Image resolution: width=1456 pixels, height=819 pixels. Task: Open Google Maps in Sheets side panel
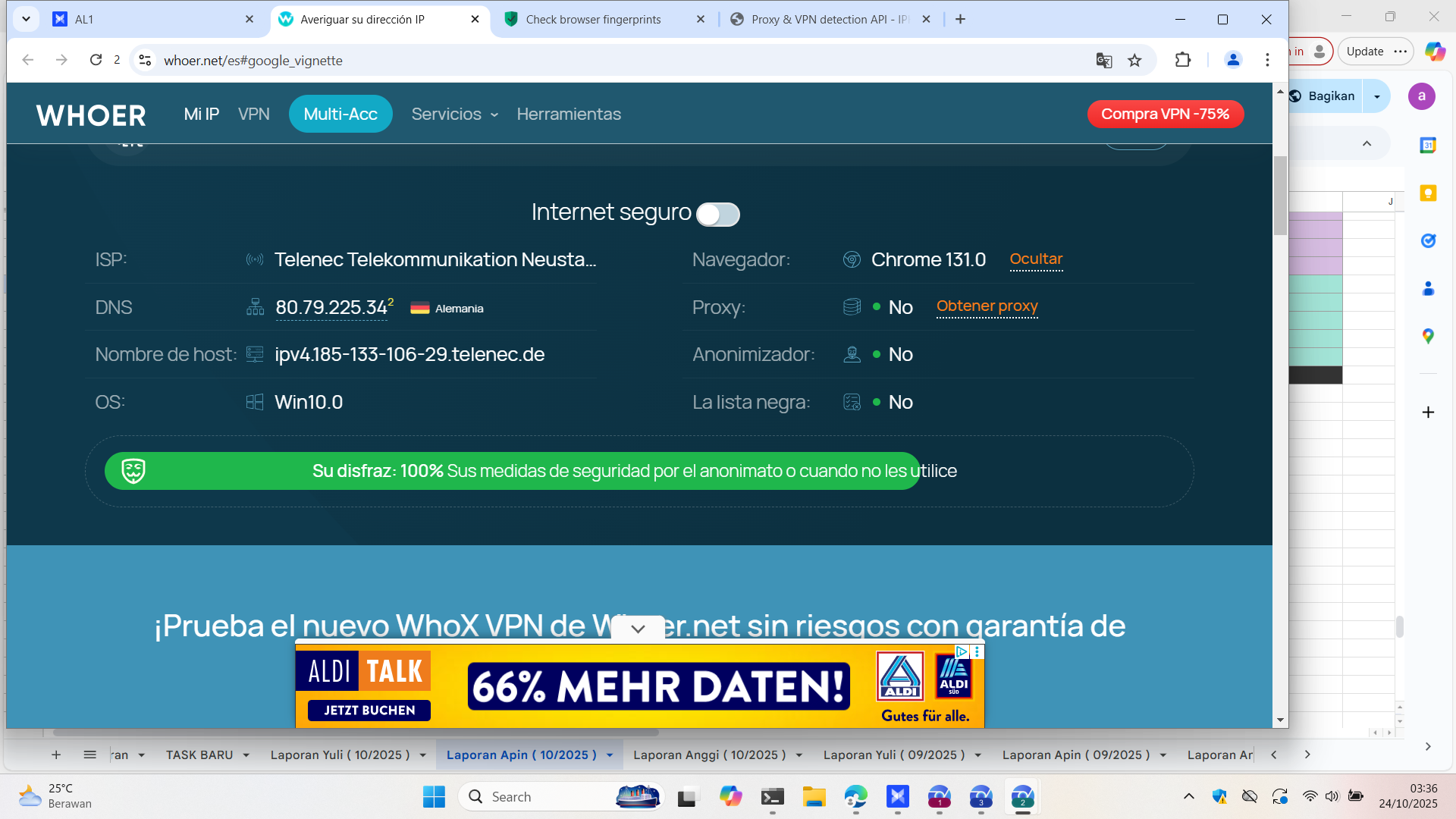tap(1428, 336)
